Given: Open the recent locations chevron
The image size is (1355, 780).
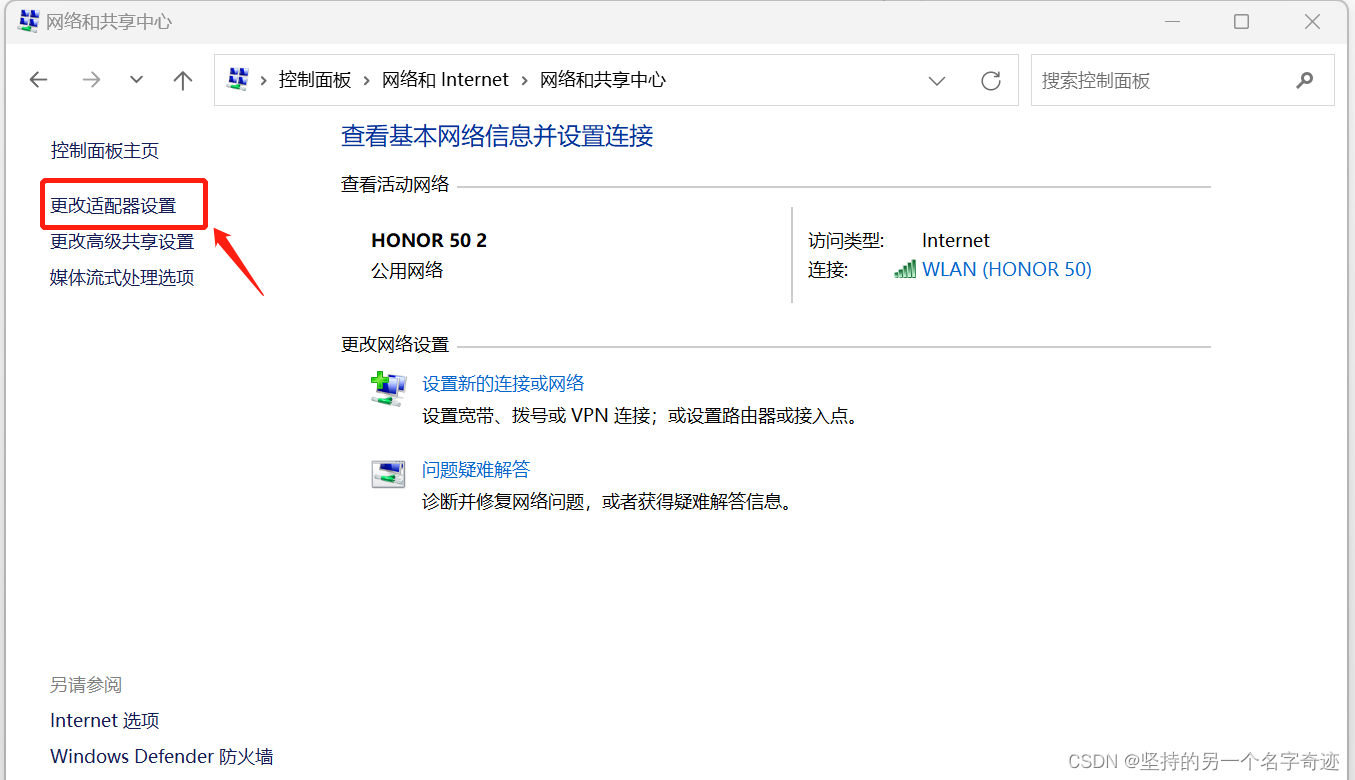Looking at the screenshot, I should 137,80.
